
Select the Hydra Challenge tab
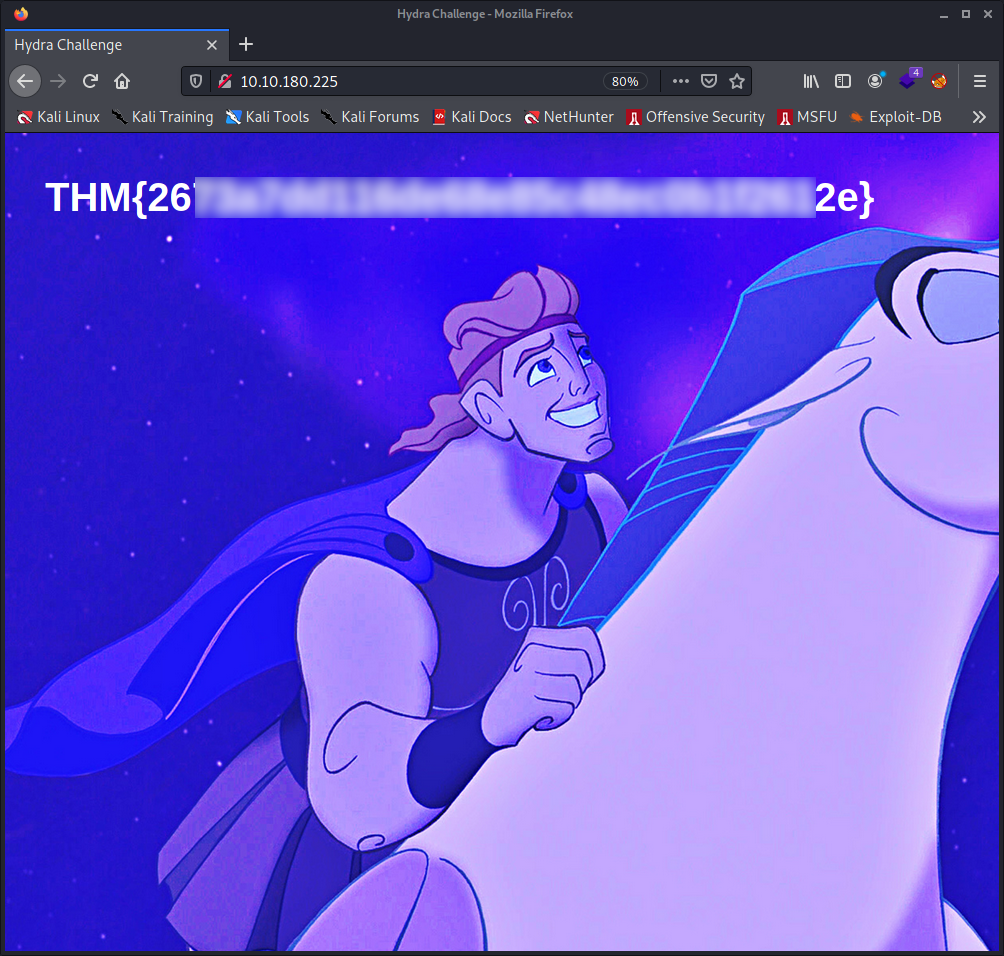pos(117,45)
